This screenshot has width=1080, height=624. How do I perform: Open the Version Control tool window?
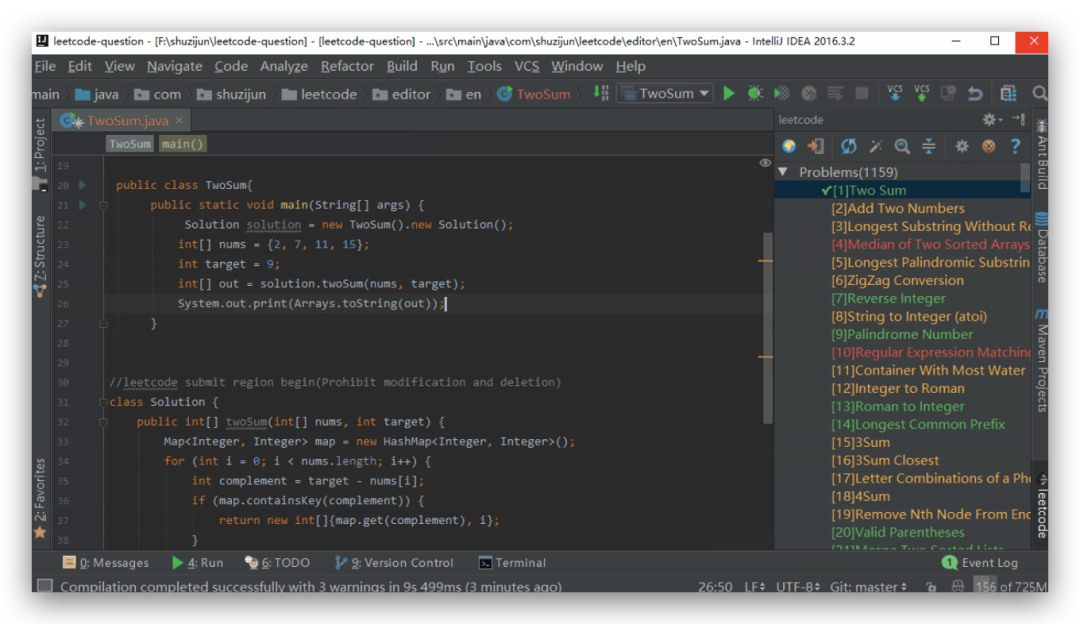click(394, 563)
